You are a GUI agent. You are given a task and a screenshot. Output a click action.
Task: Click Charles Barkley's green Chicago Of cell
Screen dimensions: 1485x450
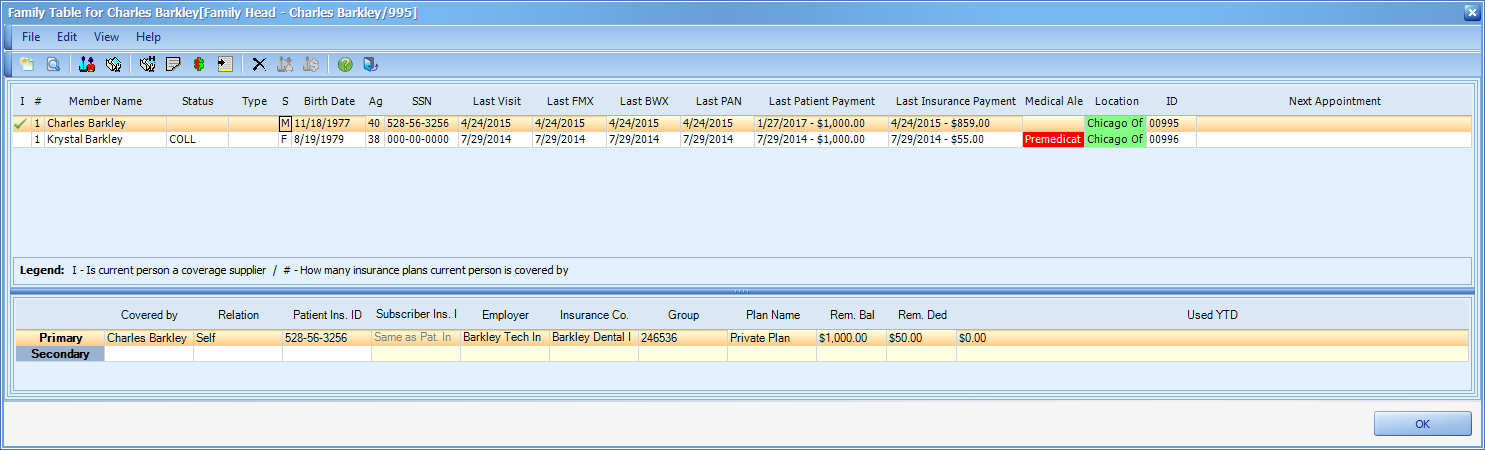[1115, 123]
